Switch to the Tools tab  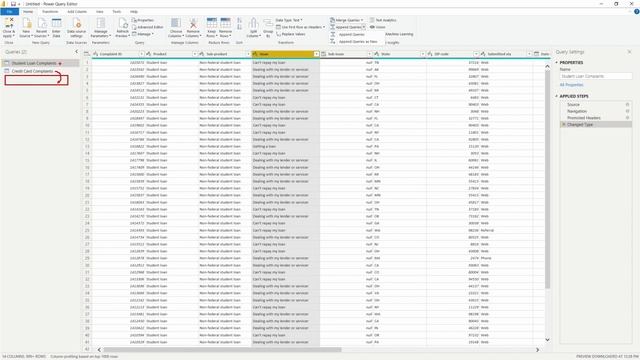click(x=117, y=11)
